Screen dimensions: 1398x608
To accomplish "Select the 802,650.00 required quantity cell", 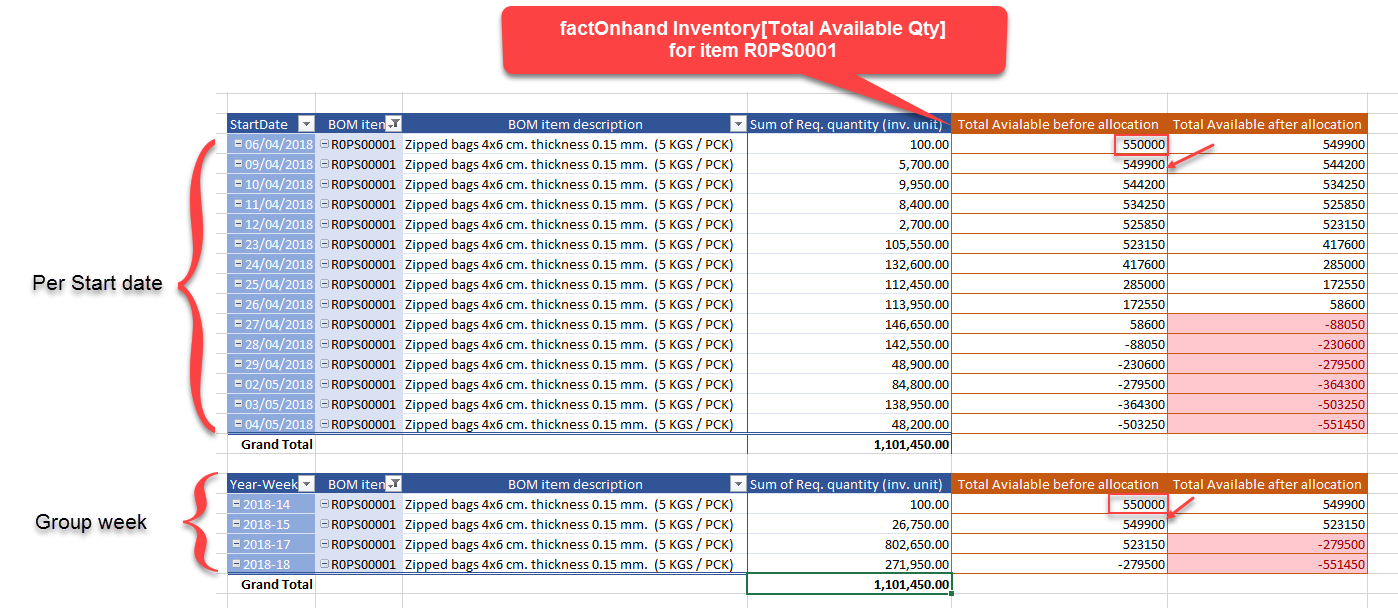I will [848, 544].
